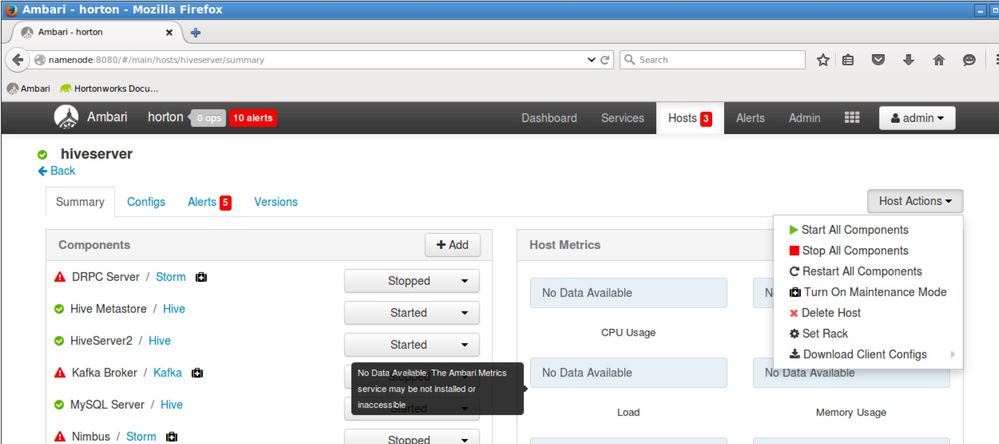Click the Firefox back arrow button
Viewport: 999px width, 444px height.
[x=18, y=60]
